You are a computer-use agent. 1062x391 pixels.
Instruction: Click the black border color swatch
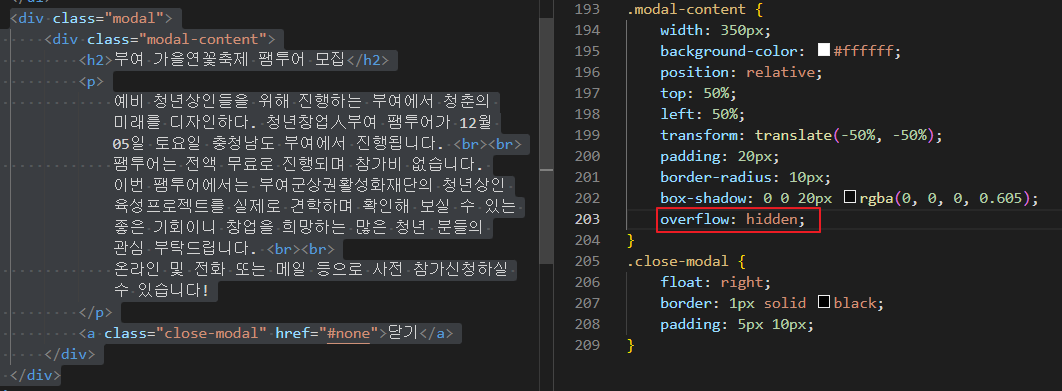click(824, 303)
